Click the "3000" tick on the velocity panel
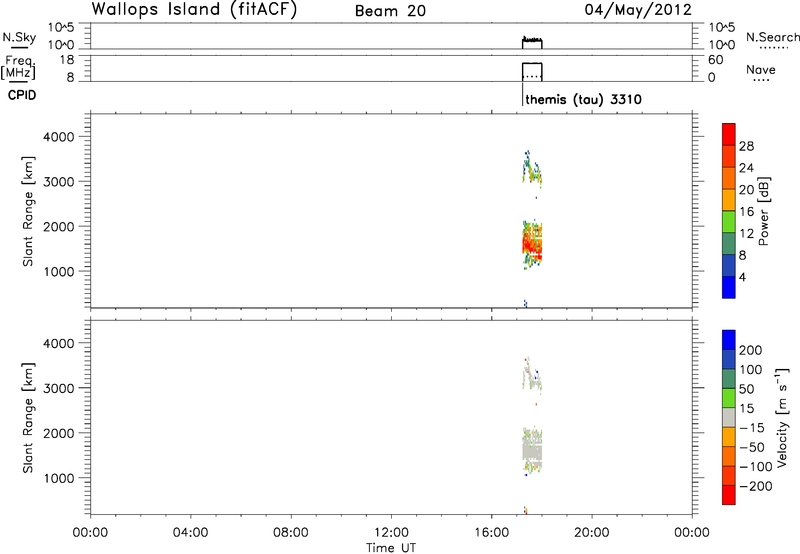The width and height of the screenshot is (800, 554). 59,388
